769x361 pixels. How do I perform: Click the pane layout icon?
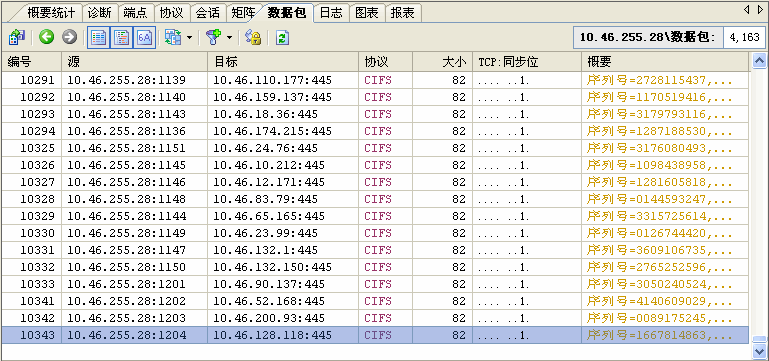pos(173,37)
